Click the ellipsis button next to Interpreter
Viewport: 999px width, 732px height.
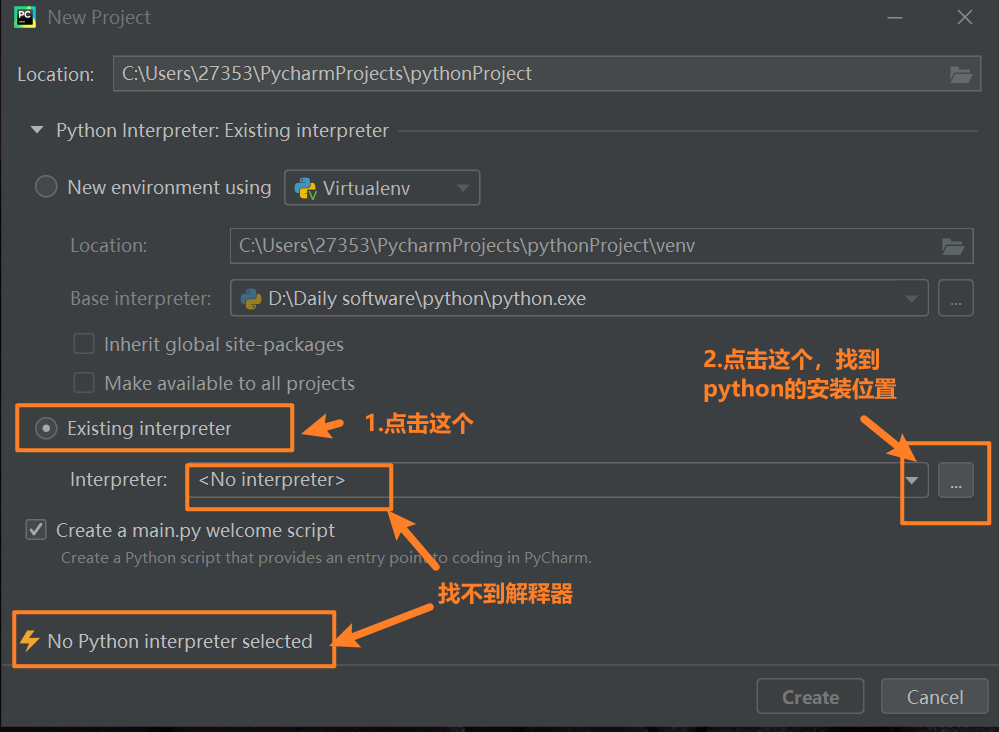(x=956, y=480)
